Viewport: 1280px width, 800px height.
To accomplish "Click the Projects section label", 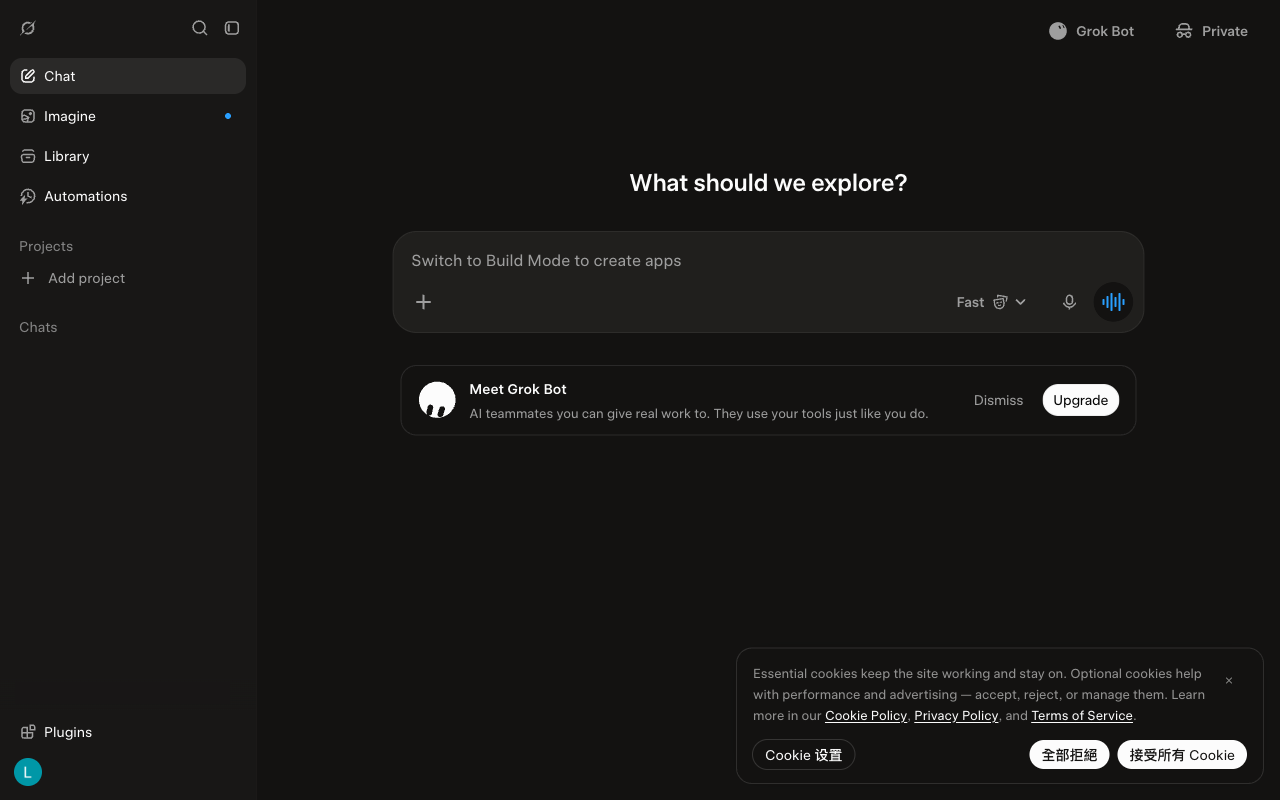I will click(46, 246).
